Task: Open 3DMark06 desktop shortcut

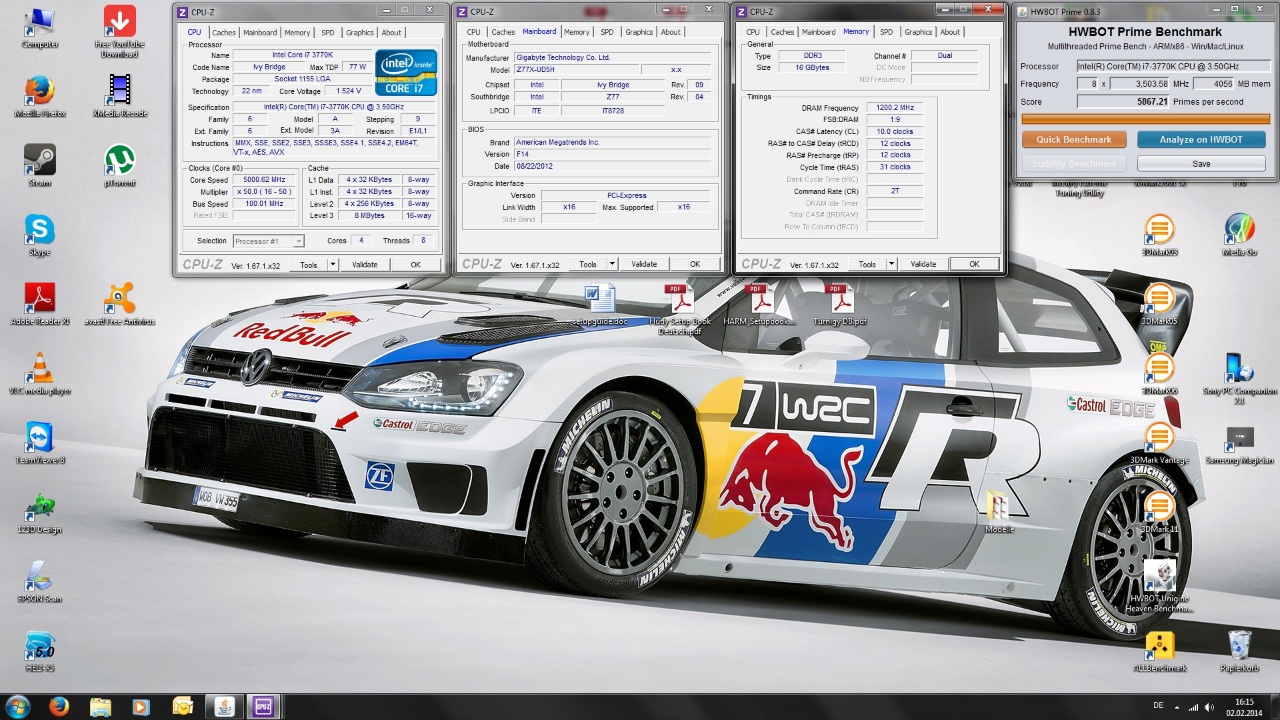Action: click(1159, 373)
